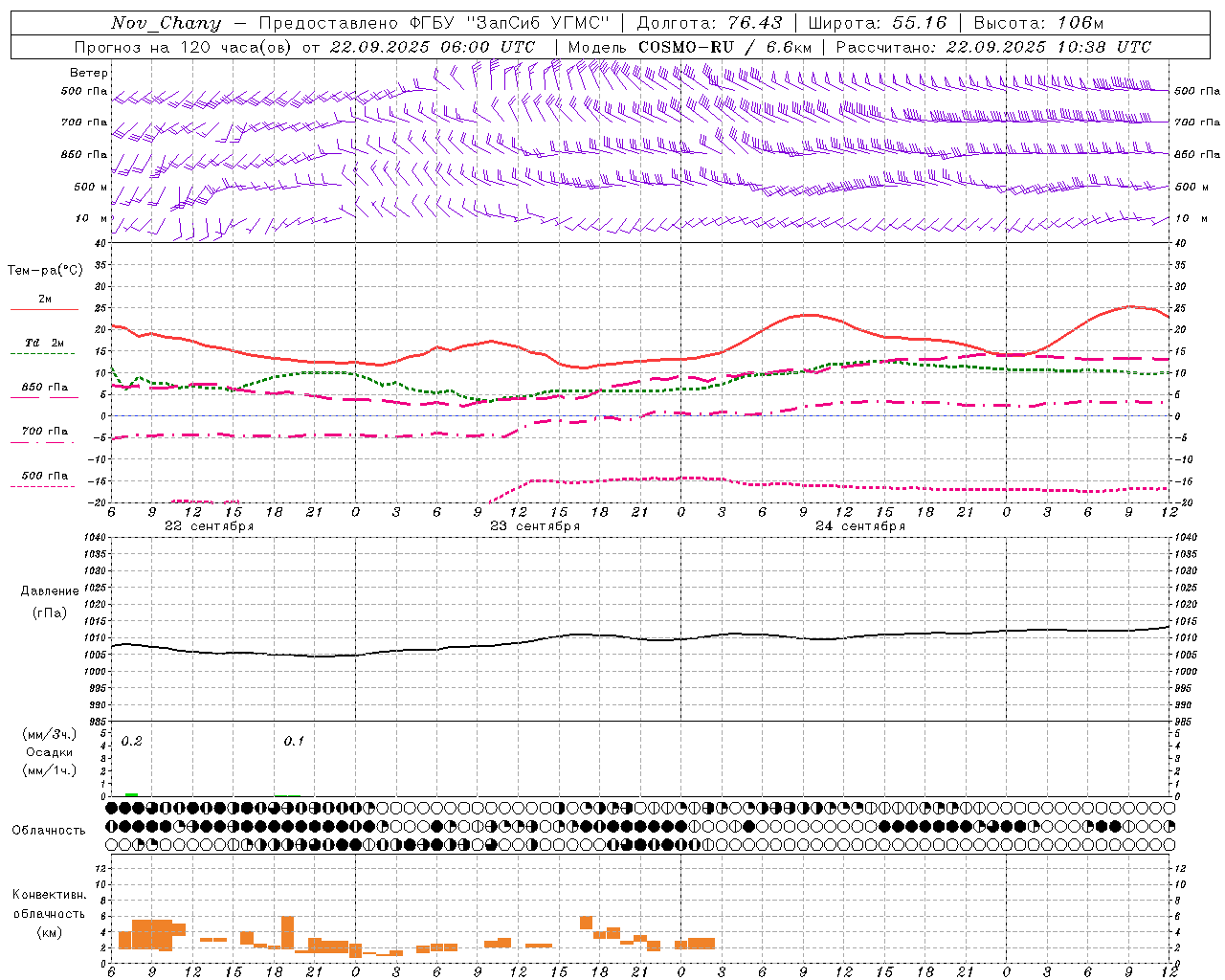Click the 'Широта: 55.16' latitude field
The height and width of the screenshot is (980, 1225).
(878, 23)
